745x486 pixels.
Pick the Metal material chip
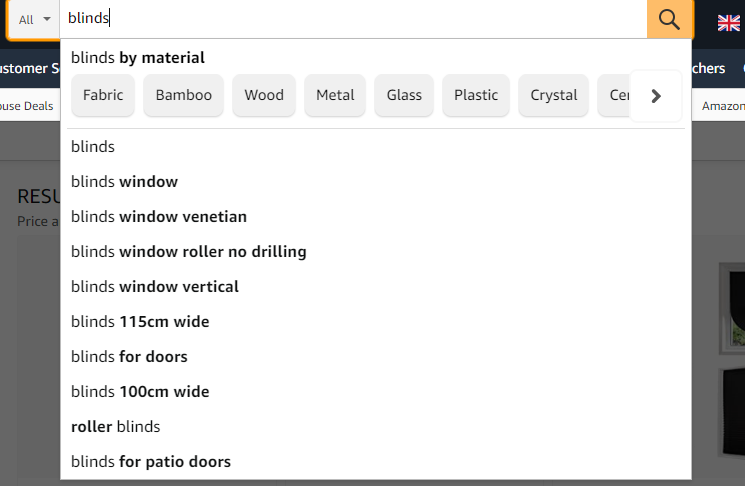click(335, 95)
